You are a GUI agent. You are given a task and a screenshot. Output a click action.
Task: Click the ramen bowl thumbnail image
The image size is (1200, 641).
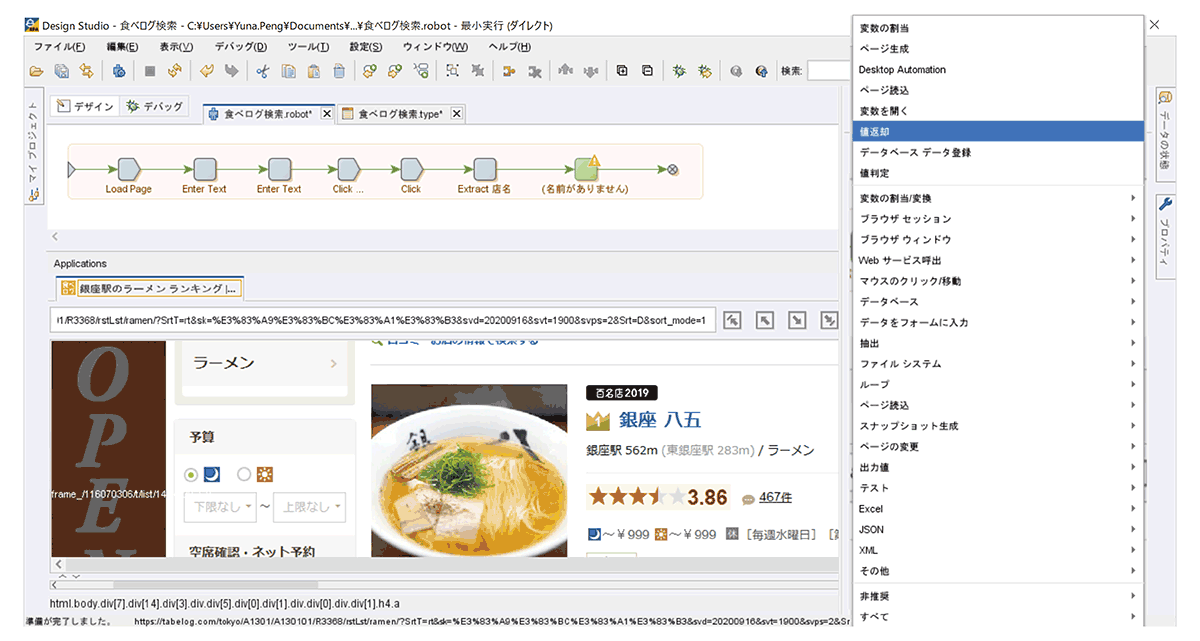[470, 470]
